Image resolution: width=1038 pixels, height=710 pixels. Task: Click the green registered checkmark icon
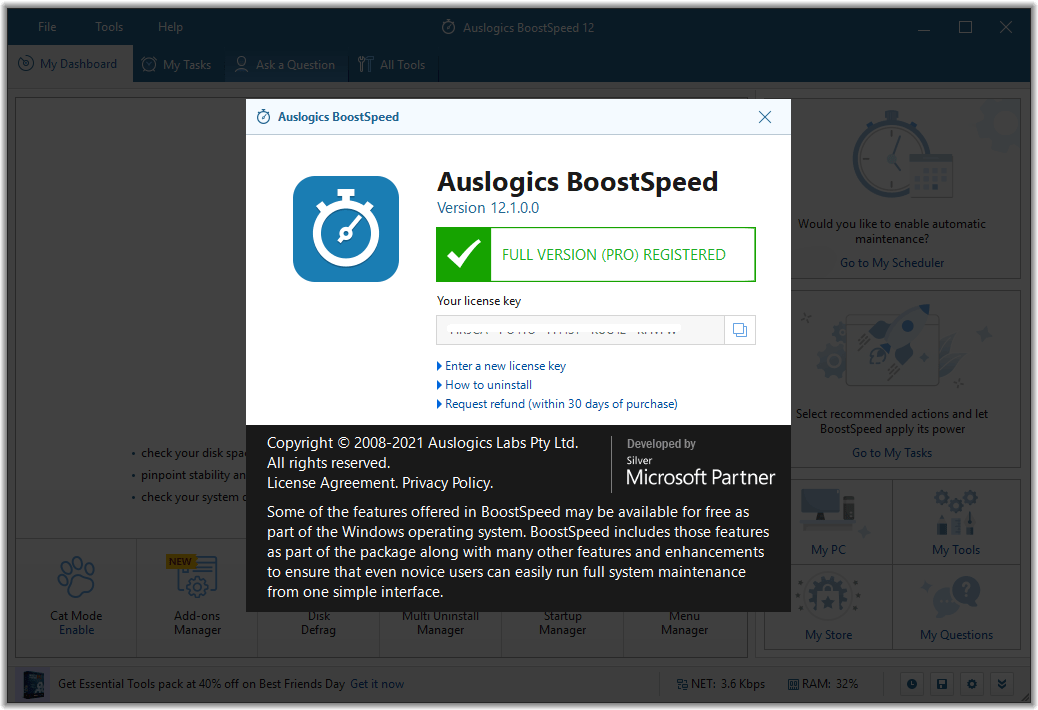pos(463,255)
